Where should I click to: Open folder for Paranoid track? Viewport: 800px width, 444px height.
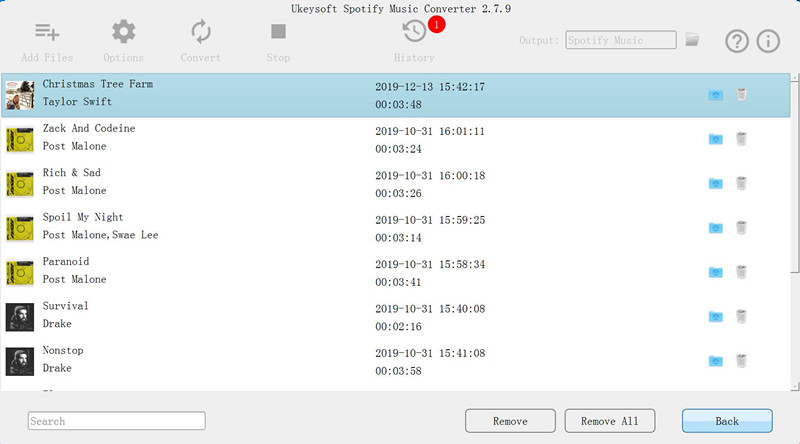[715, 273]
